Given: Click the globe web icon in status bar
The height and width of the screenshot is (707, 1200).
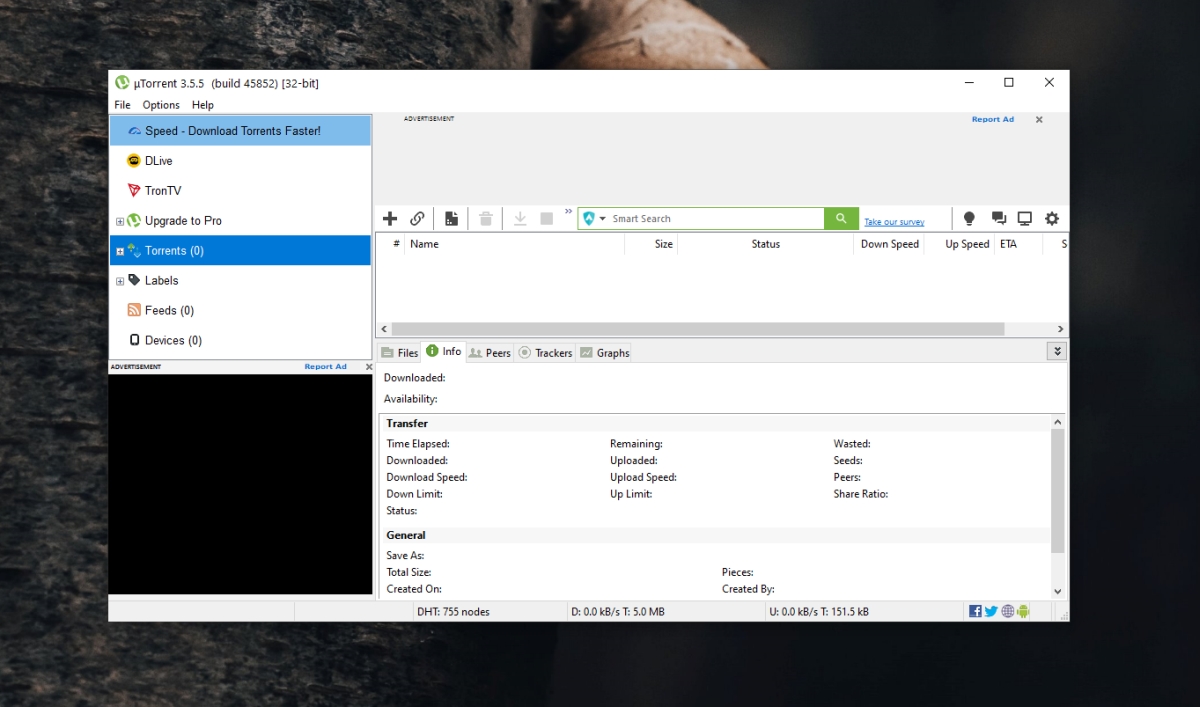Looking at the screenshot, I should coord(1007,611).
